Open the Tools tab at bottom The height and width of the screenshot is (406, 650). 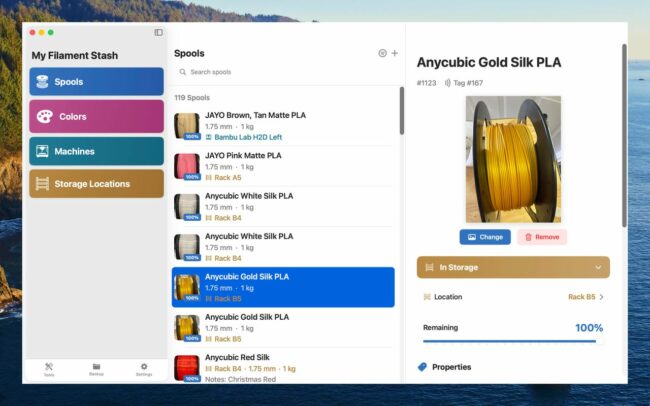[x=49, y=369]
